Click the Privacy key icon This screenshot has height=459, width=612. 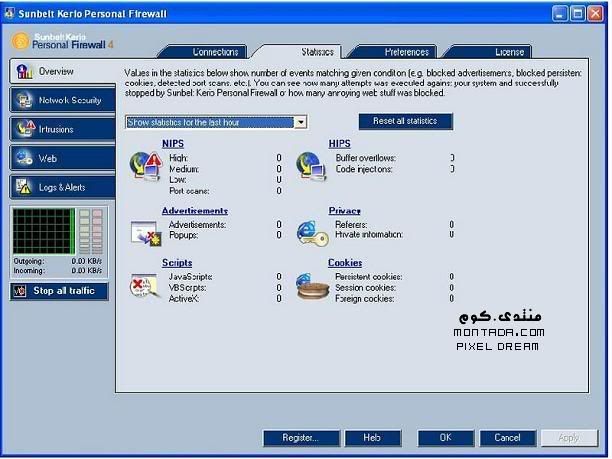coord(313,233)
